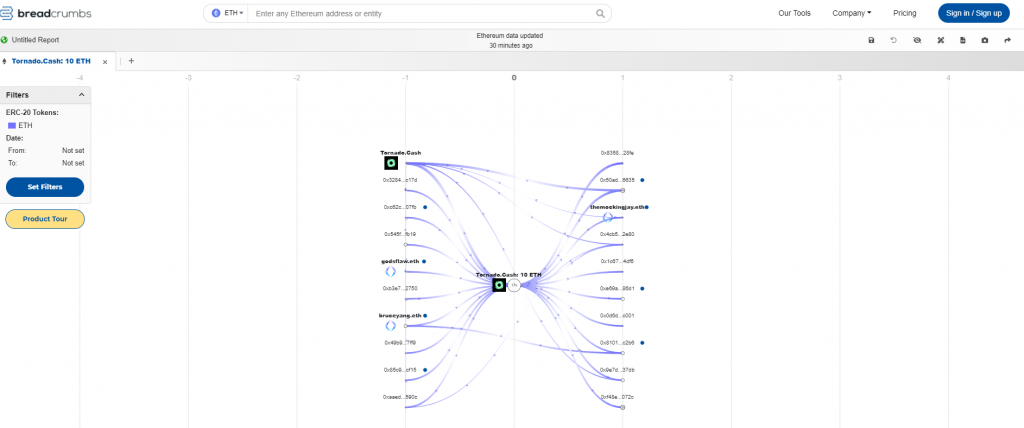Select address node 0x0d6d...c001

pos(617,316)
